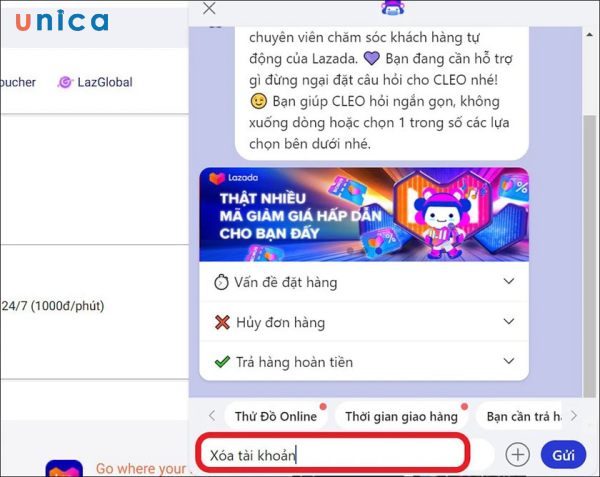600x477 pixels.
Task: Click the CLEO bot avatar icon
Action: 393,8
